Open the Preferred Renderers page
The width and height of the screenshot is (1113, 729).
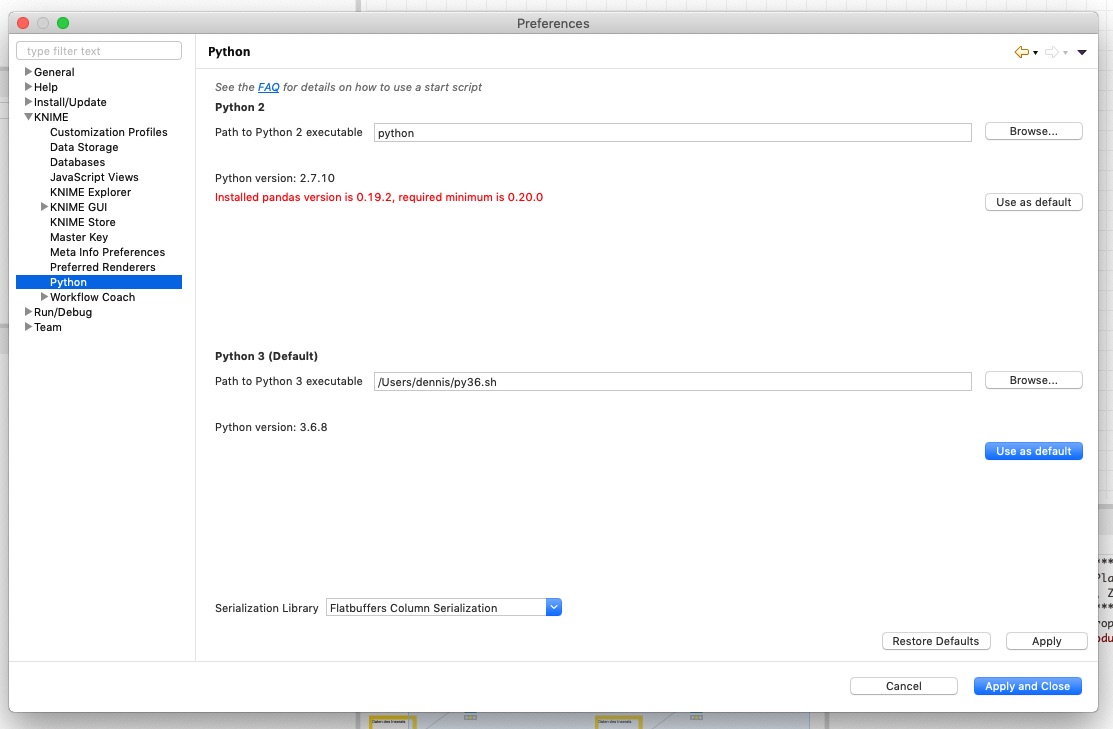[102, 267]
